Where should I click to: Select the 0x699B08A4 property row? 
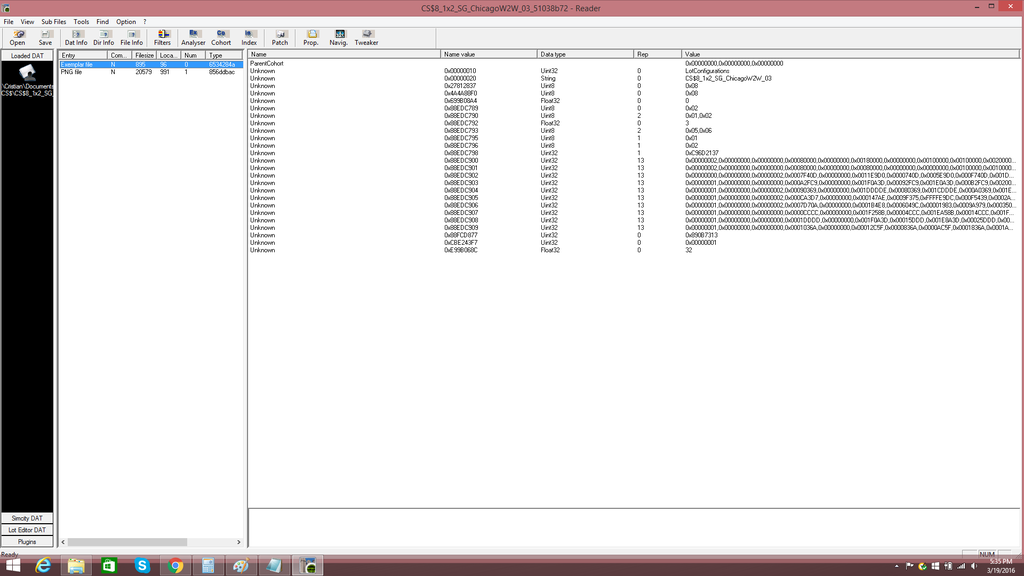point(633,101)
